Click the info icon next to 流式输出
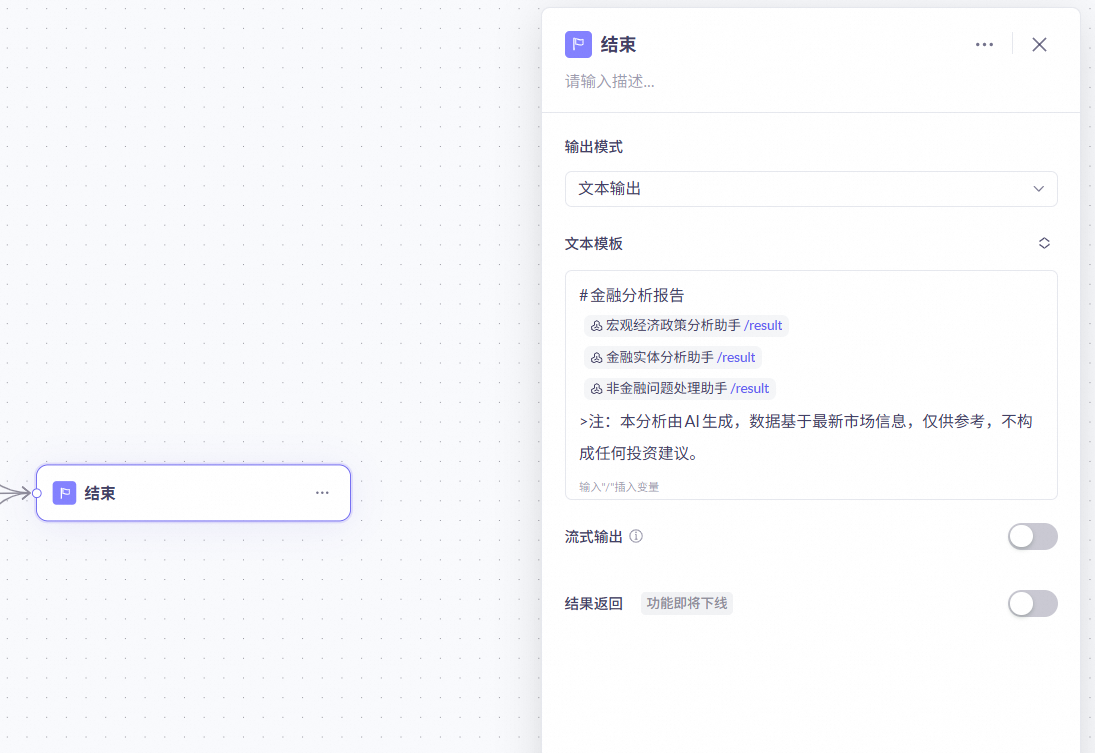The image size is (1095, 753). tap(635, 536)
